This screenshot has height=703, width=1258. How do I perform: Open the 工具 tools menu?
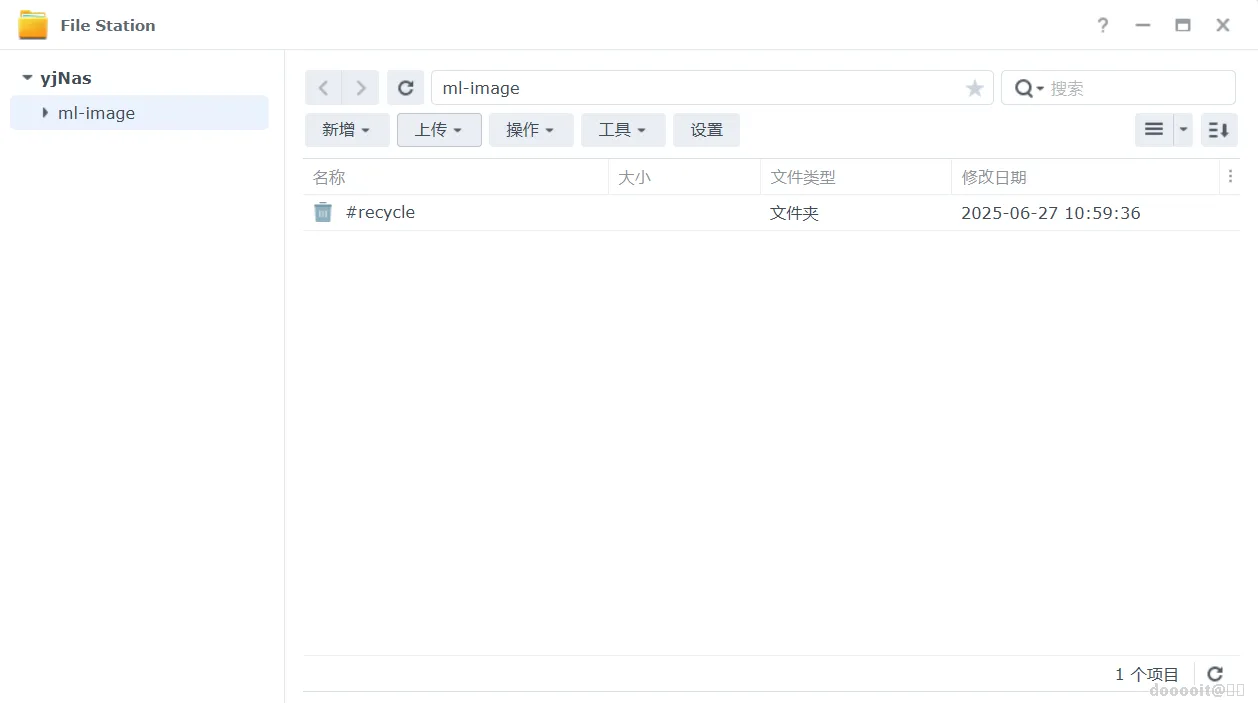tap(622, 129)
